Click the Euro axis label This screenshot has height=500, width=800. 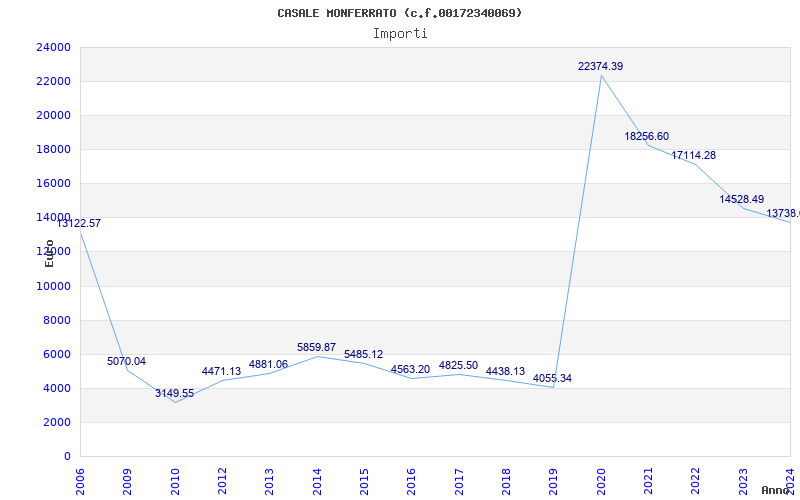pos(49,253)
